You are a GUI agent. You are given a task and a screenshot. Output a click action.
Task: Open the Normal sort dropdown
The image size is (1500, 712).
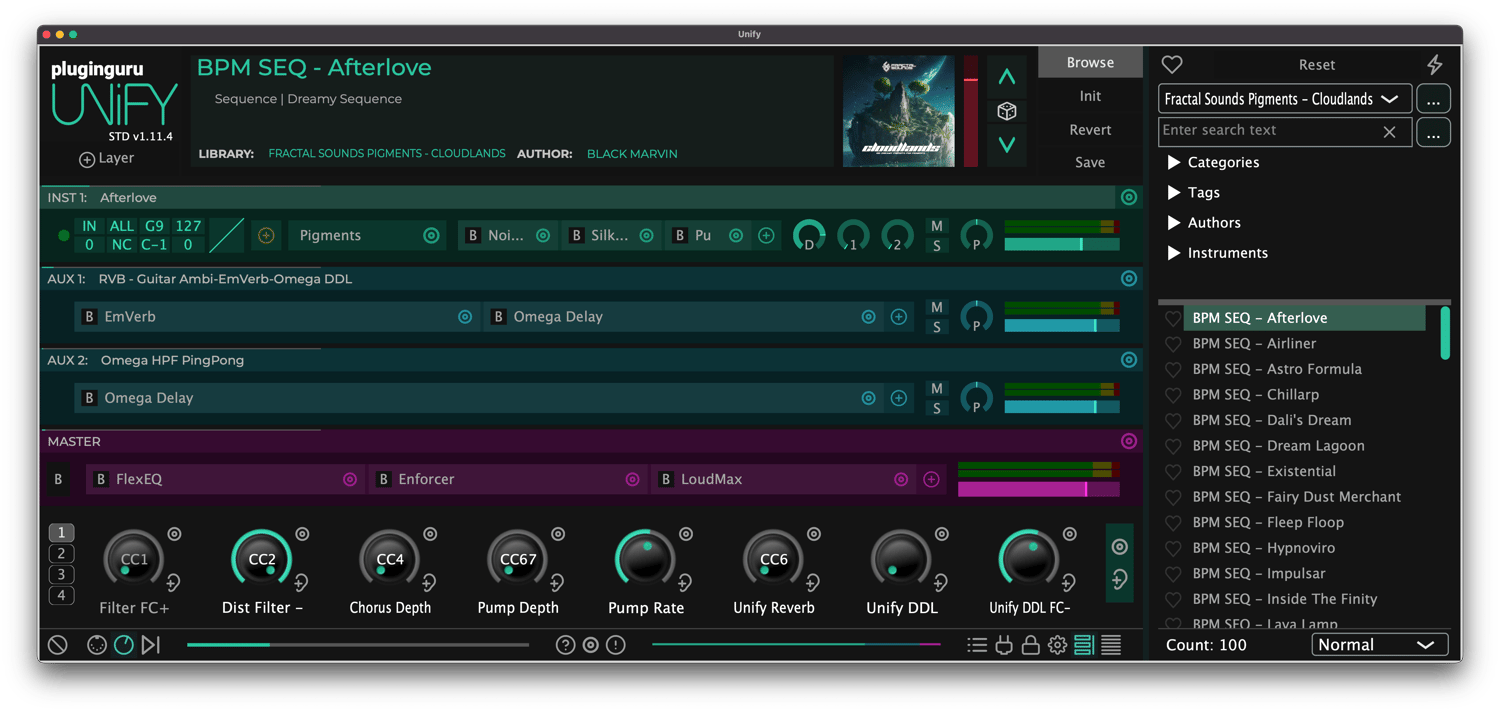pyautogui.click(x=1379, y=645)
